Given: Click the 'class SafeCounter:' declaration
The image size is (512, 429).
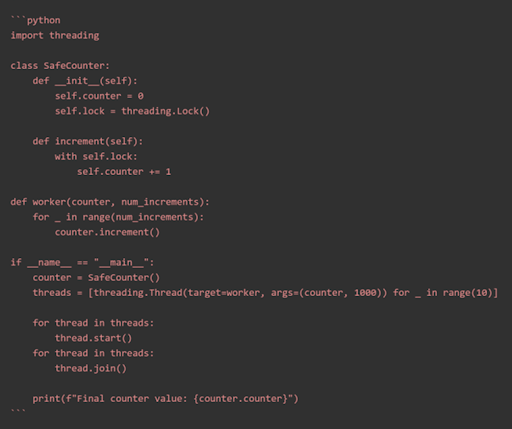Looking at the screenshot, I should [60, 66].
